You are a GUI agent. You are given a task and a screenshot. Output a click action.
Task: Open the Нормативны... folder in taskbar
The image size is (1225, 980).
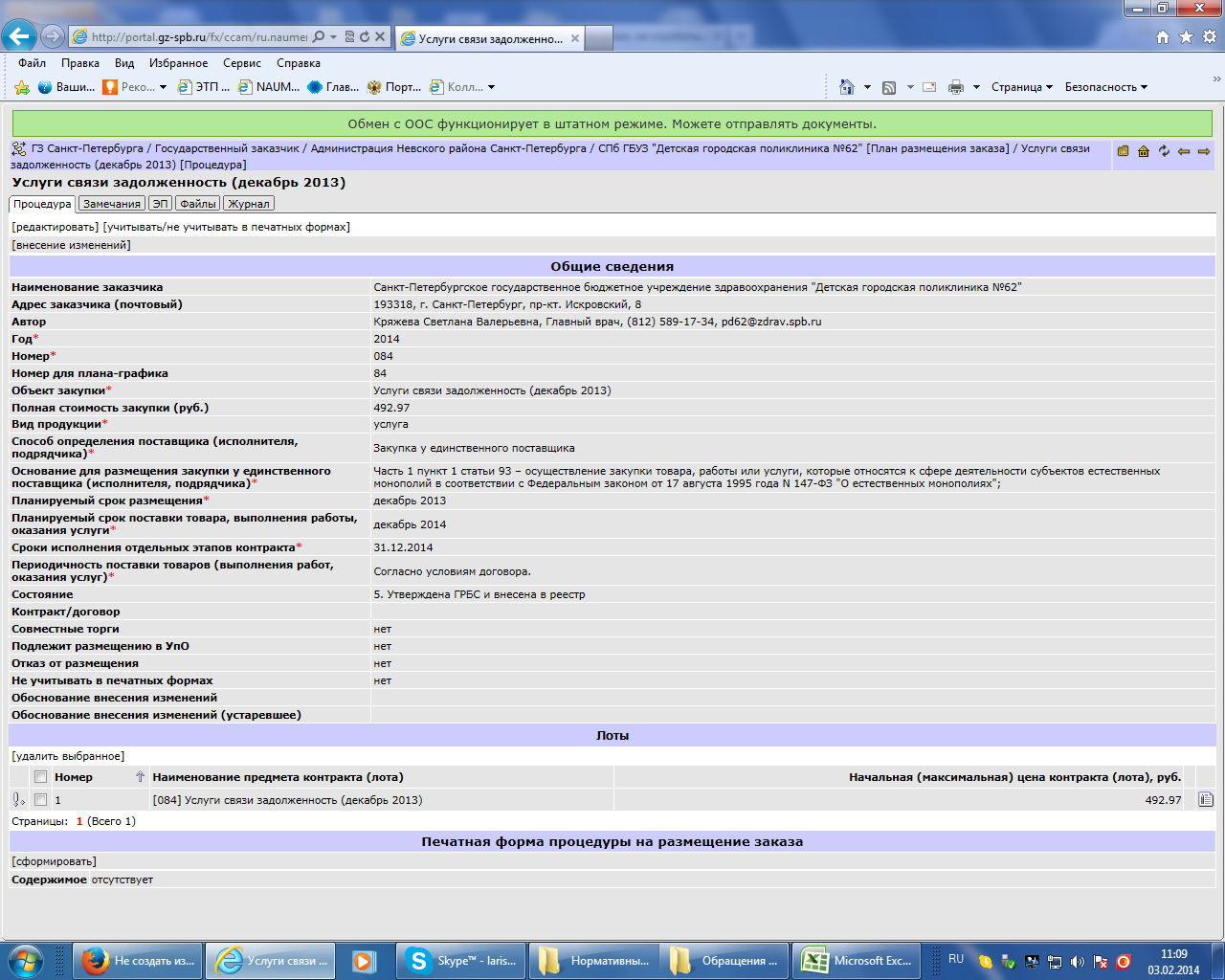593,961
